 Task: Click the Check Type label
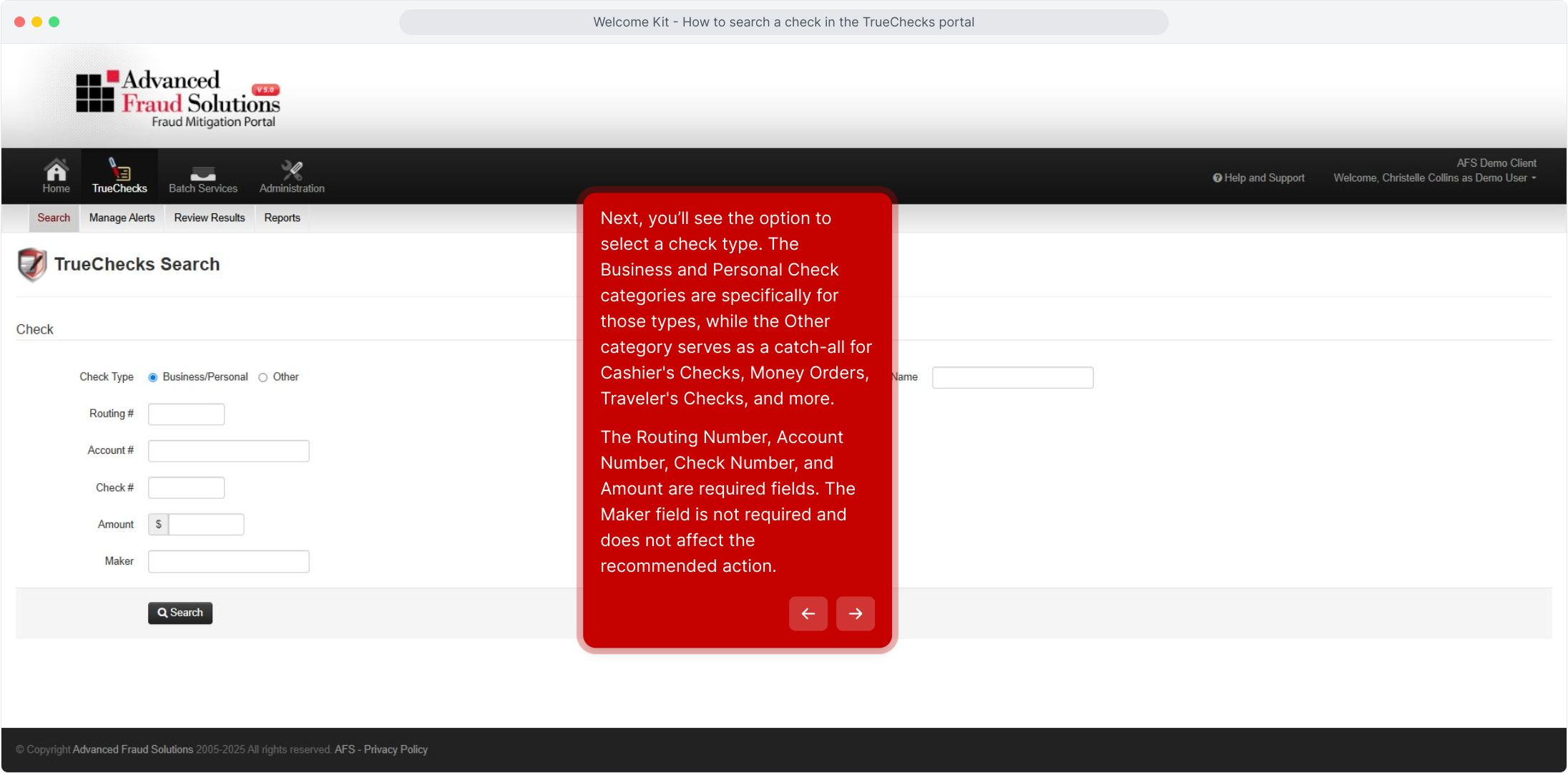coord(107,377)
